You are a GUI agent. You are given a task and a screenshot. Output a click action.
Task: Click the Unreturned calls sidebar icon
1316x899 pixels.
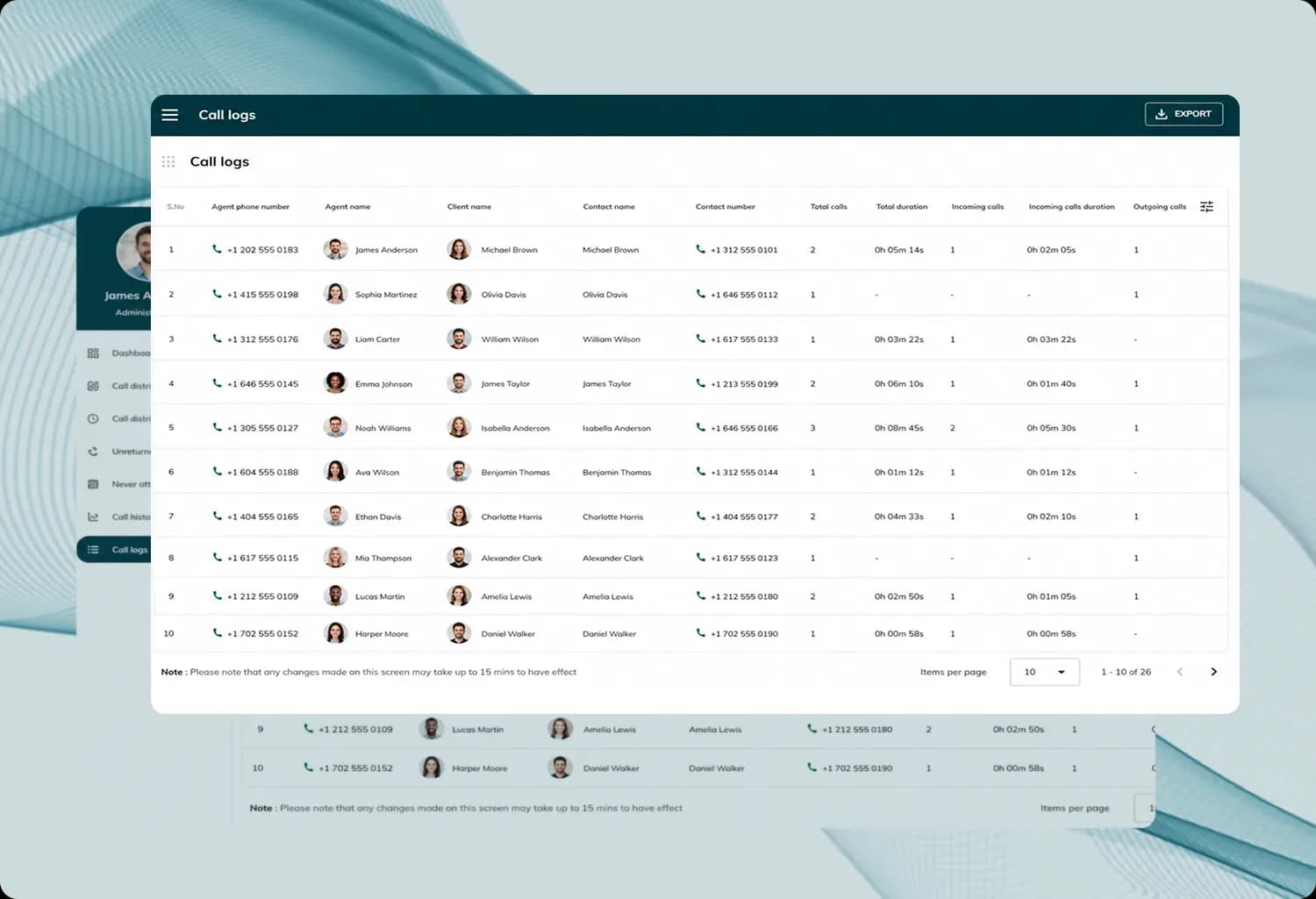pyautogui.click(x=93, y=452)
